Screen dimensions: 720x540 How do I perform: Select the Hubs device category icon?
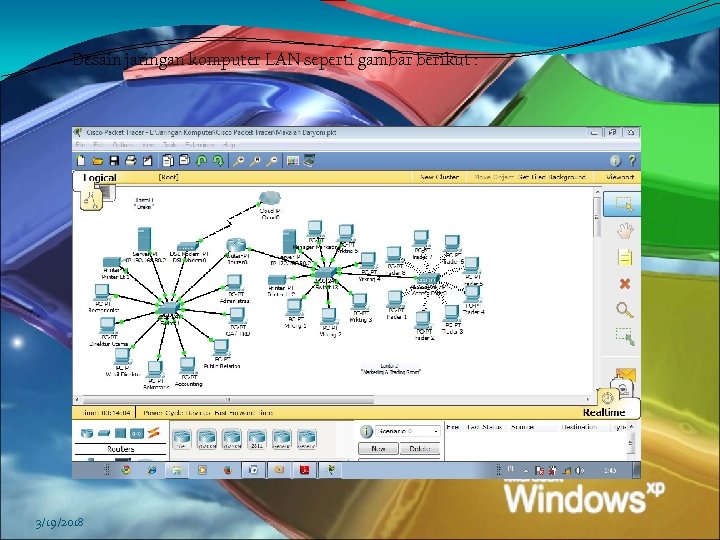point(120,433)
